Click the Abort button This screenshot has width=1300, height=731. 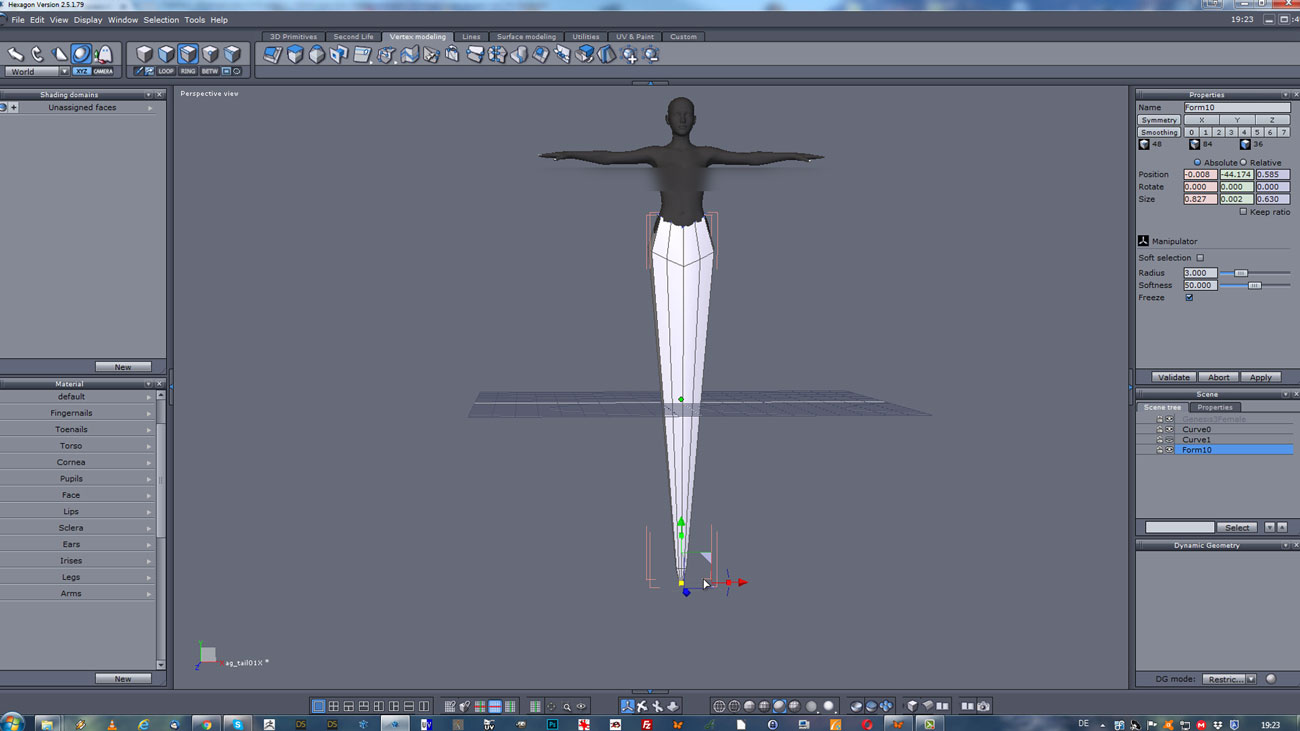click(1218, 378)
